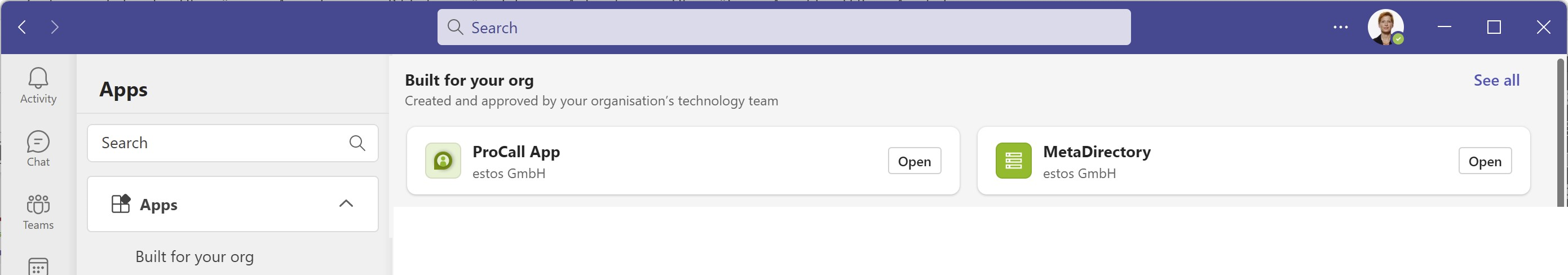Select Built for your org category
The height and width of the screenshot is (275, 1568).
[x=194, y=257]
